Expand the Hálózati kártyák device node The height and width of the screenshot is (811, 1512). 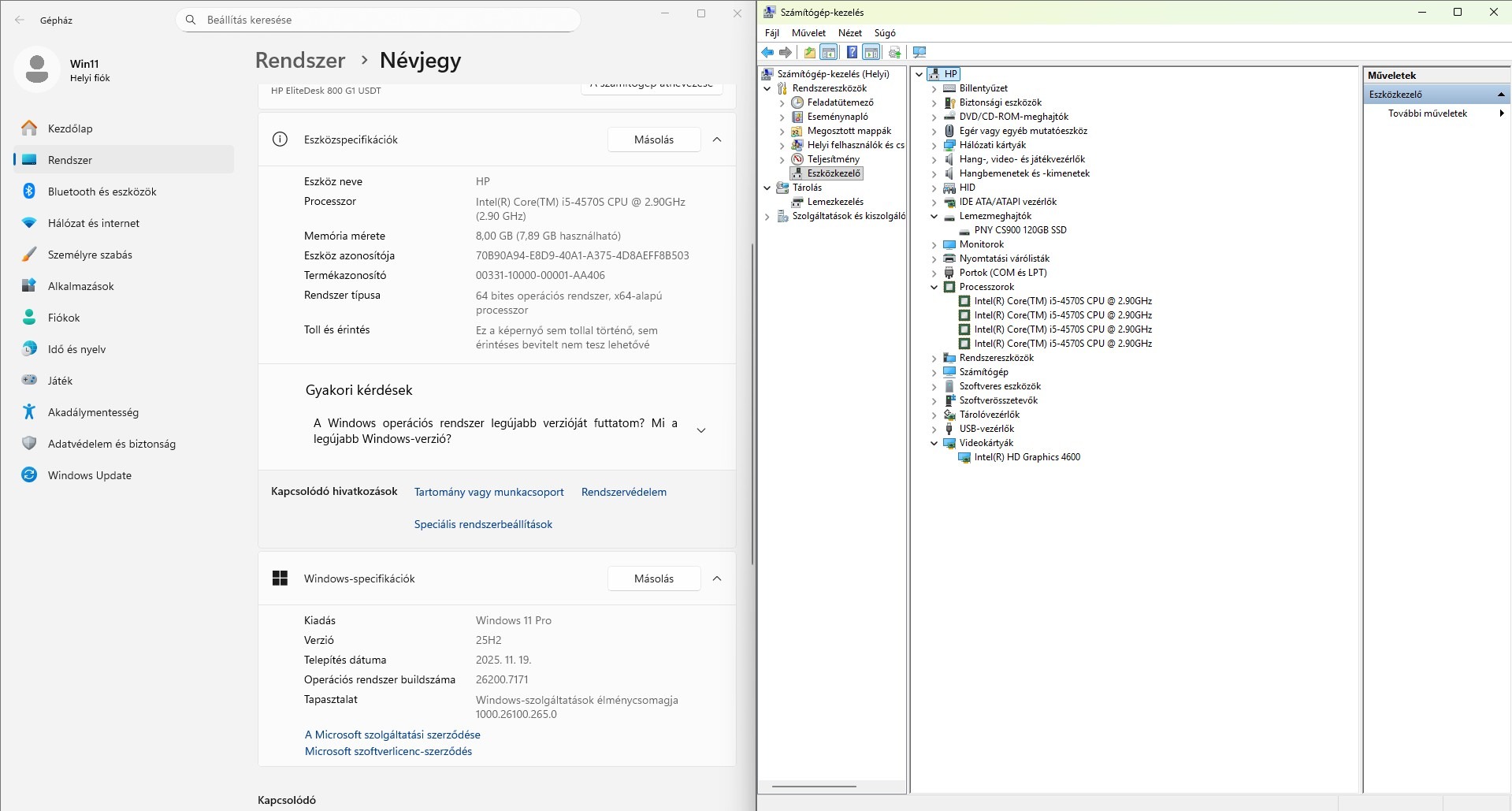coord(934,145)
